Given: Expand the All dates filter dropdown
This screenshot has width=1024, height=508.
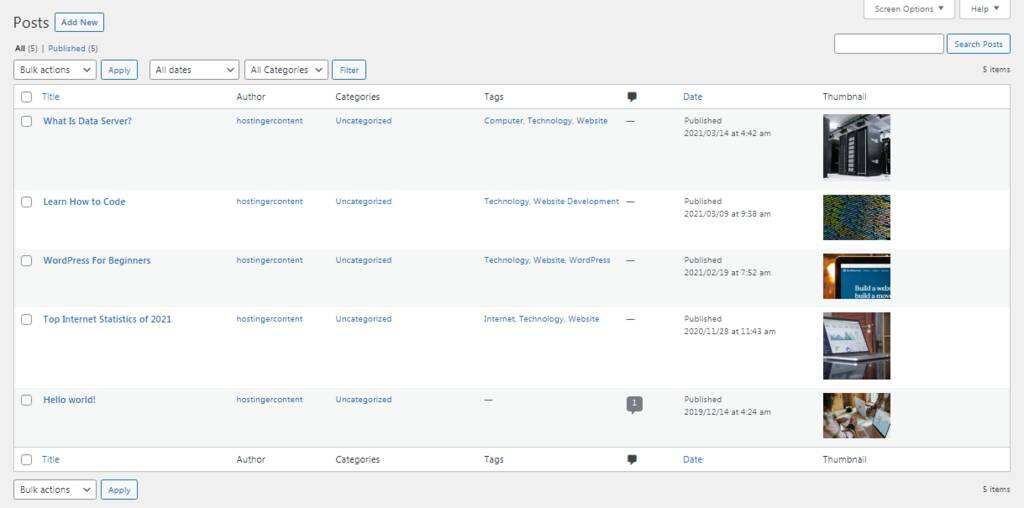Looking at the screenshot, I should coord(194,70).
